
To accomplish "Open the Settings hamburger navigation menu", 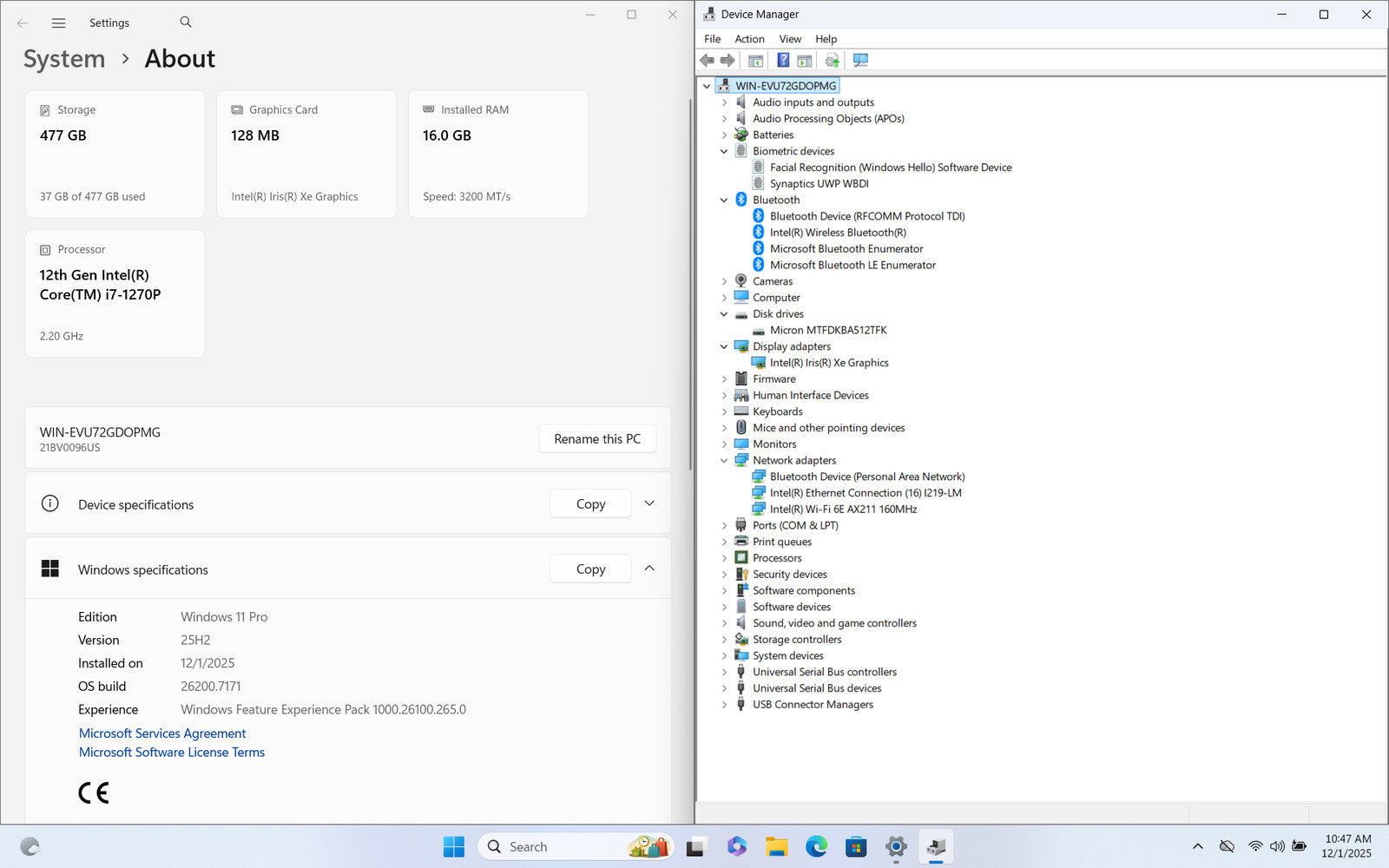I will [x=58, y=23].
